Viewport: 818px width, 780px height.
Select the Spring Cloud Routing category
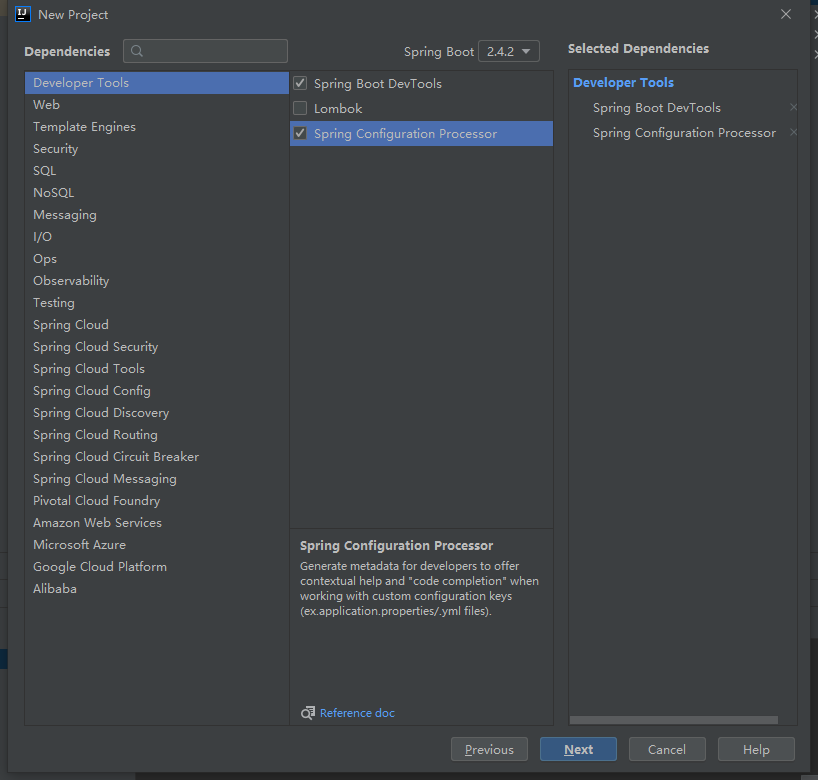coord(157,435)
